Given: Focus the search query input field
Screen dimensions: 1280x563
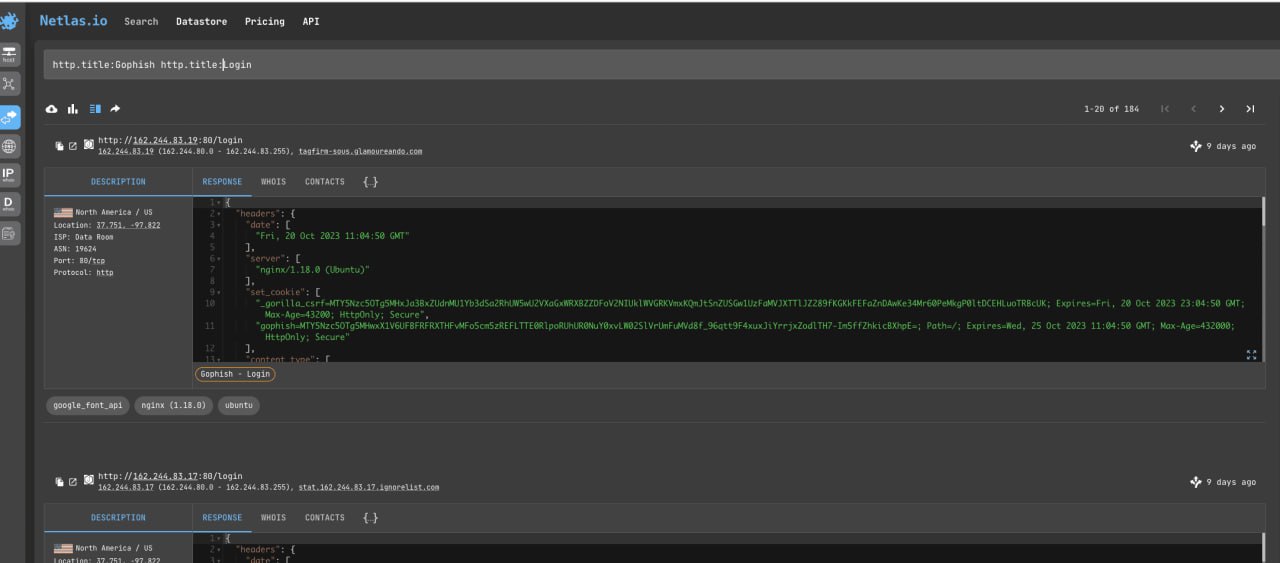Looking at the screenshot, I should coord(660,64).
